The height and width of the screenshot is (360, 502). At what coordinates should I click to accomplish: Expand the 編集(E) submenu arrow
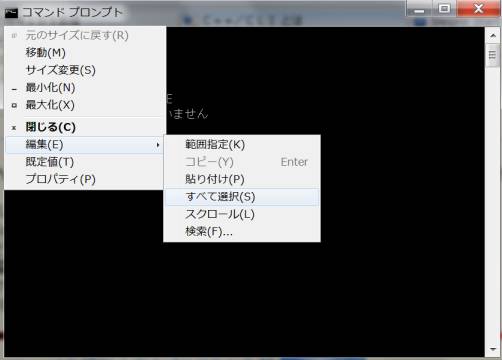tap(158, 145)
